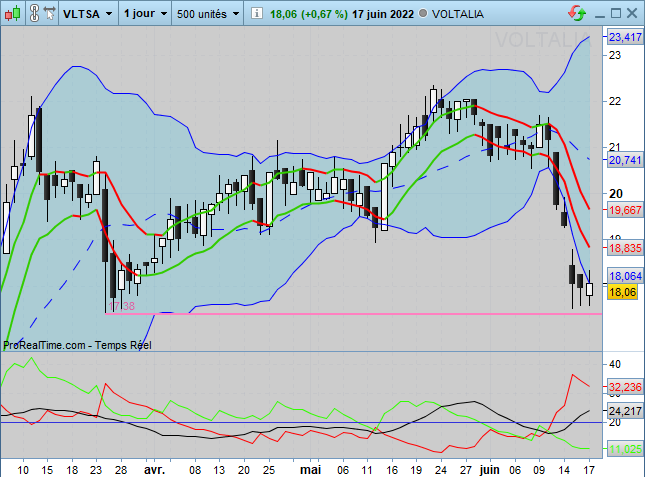Select the red 18,835 price label
The image size is (645, 477).
point(625,248)
